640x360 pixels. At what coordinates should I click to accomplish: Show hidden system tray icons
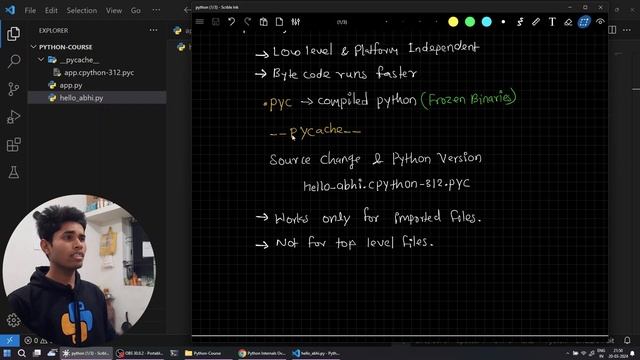pyautogui.click(x=567, y=353)
